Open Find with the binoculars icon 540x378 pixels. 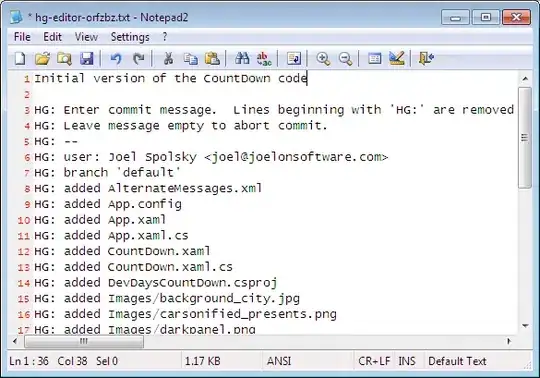click(242, 59)
